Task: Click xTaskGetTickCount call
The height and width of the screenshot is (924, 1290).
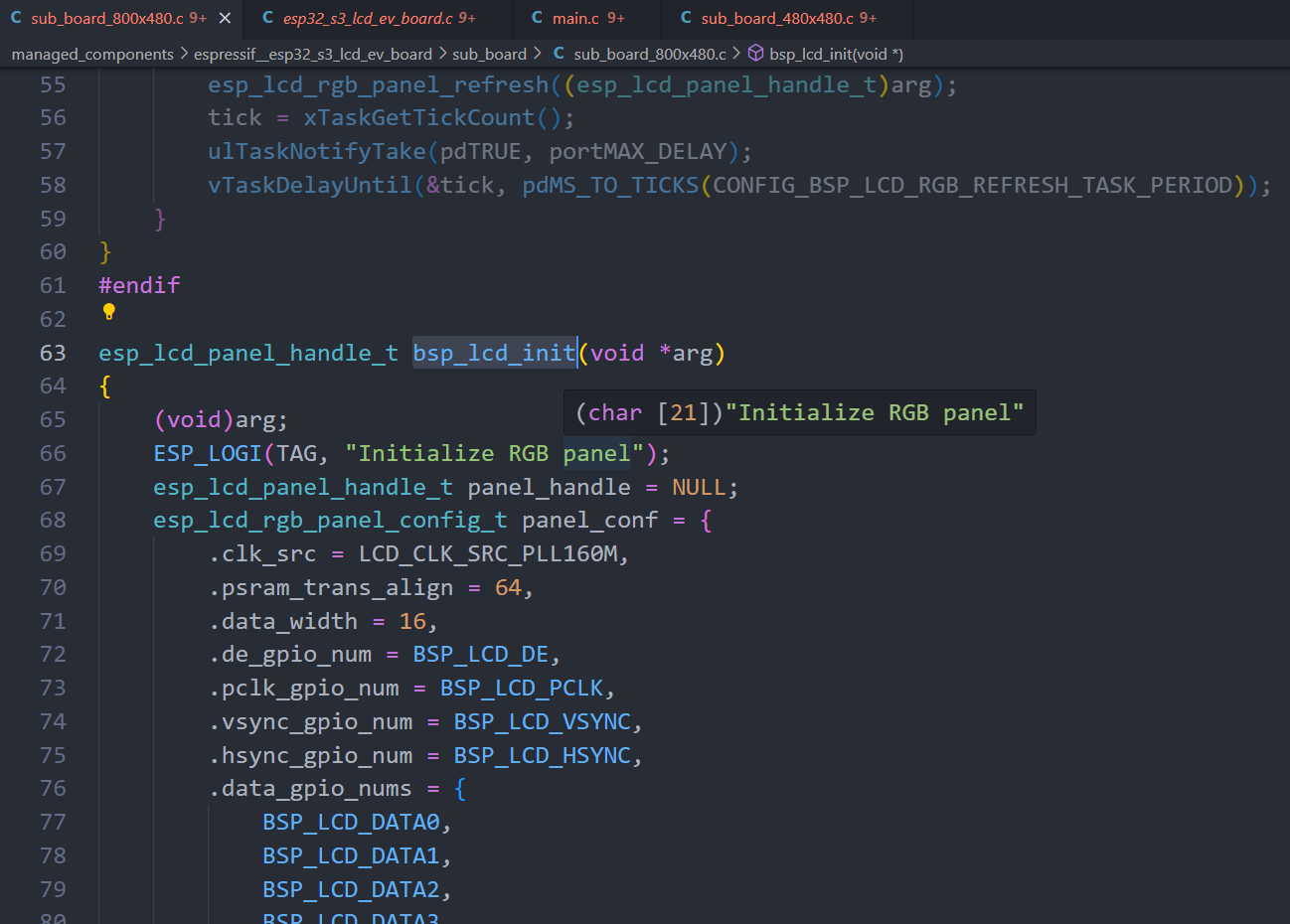Action: [419, 117]
